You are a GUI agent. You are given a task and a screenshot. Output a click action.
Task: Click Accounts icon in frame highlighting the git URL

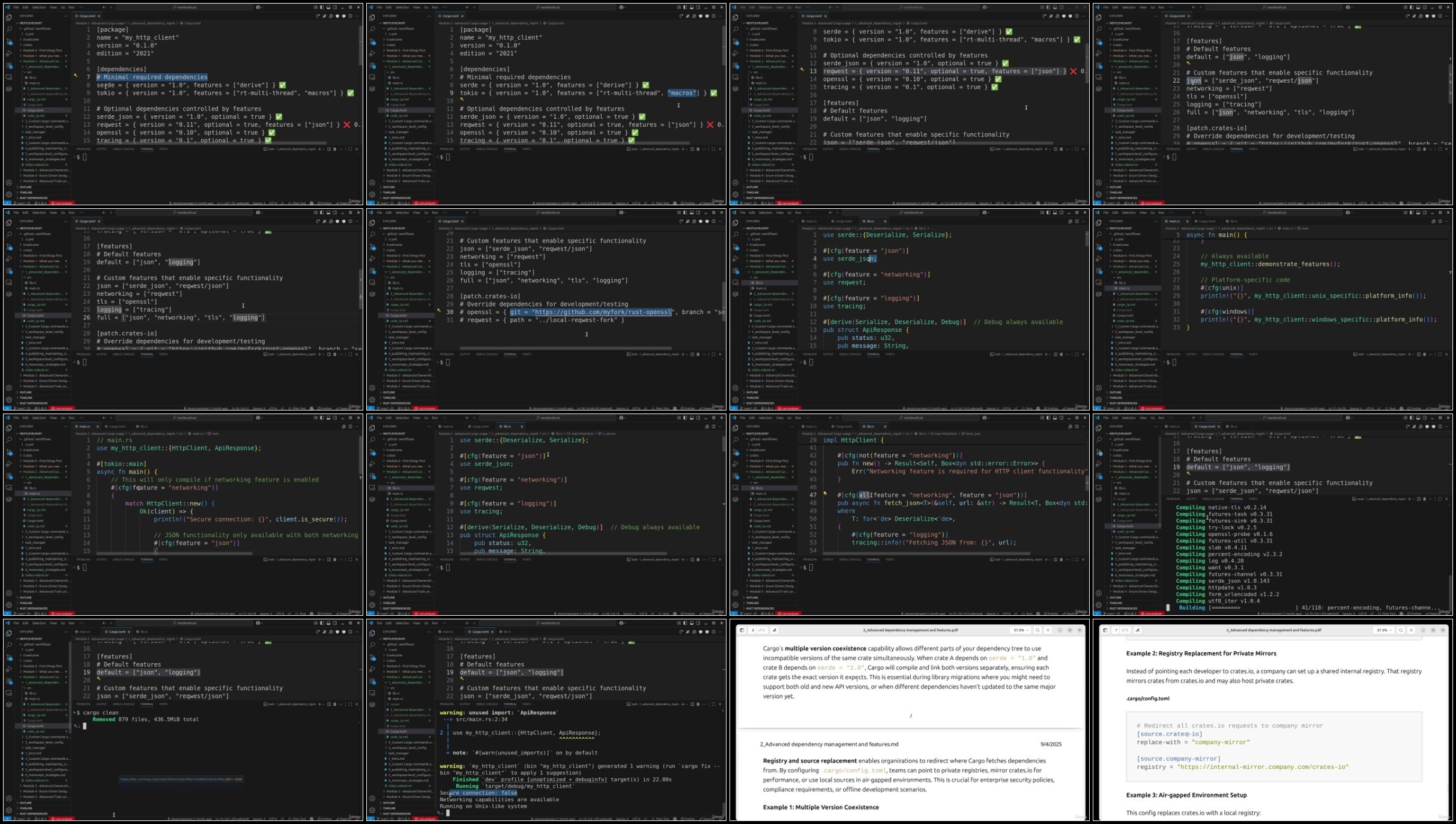point(372,388)
